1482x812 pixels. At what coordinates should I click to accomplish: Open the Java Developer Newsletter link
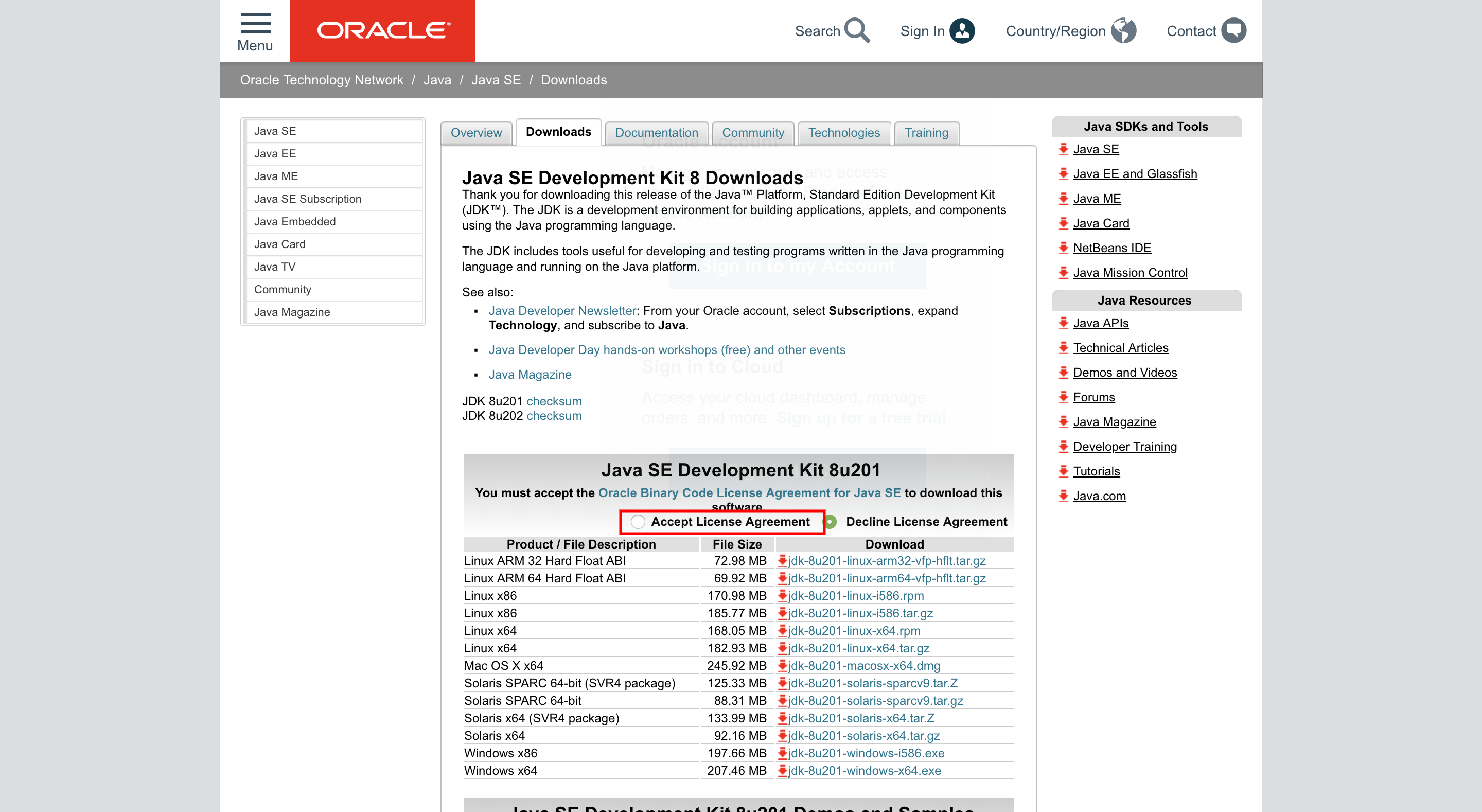click(561, 310)
